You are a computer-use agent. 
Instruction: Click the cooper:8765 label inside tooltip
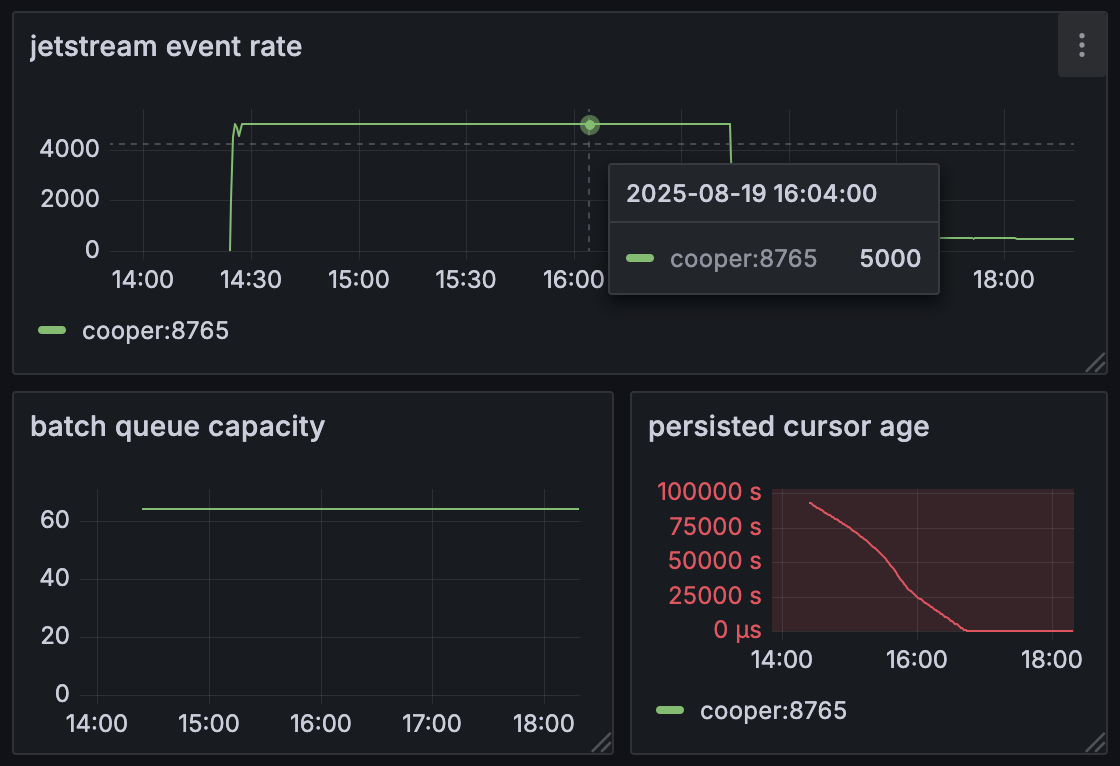pos(743,259)
